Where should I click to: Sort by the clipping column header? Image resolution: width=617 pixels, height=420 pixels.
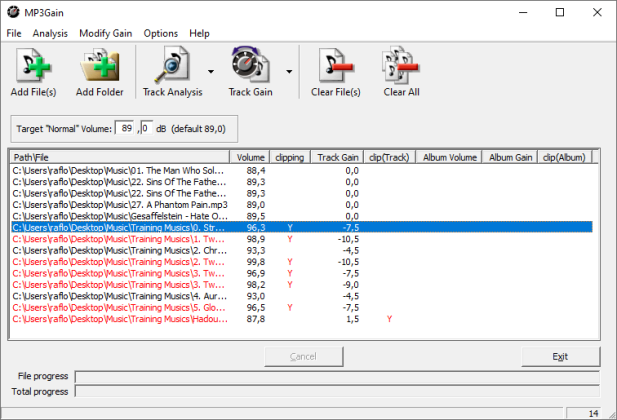tap(290, 157)
